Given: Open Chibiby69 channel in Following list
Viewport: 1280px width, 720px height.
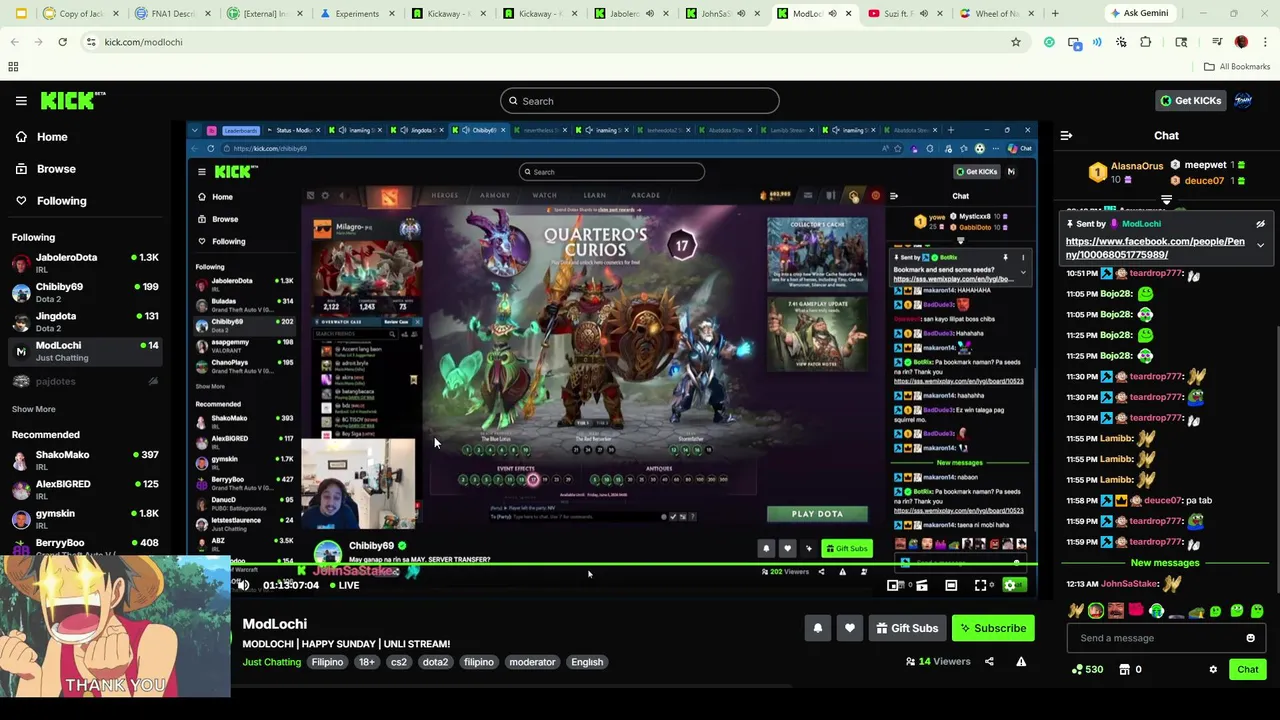Looking at the screenshot, I should click(85, 292).
